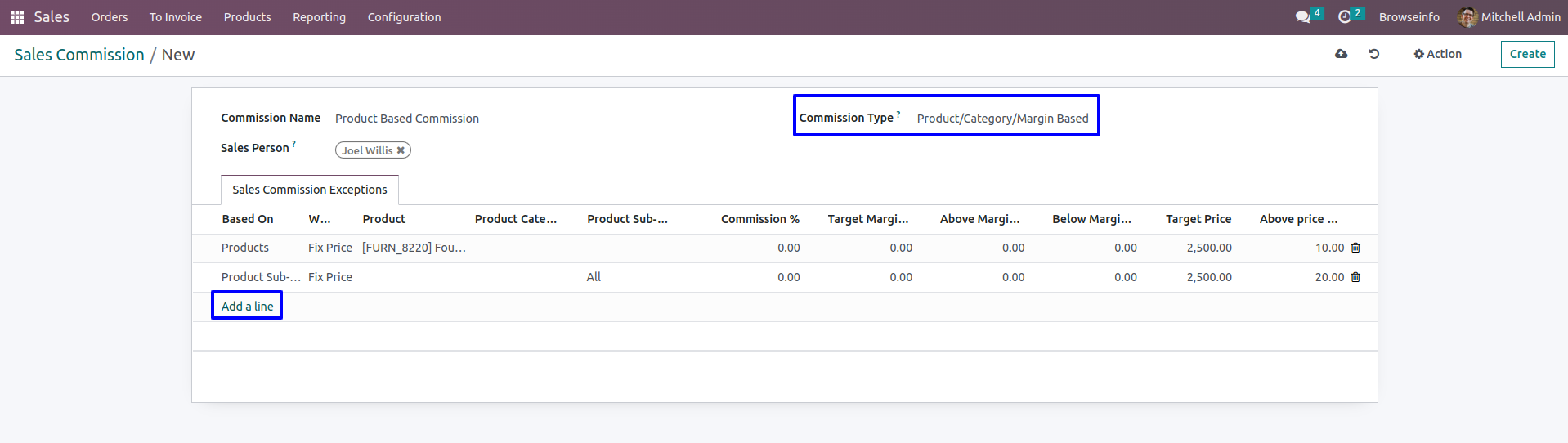This screenshot has width=1568, height=443.
Task: Open the activities clock icon
Action: [x=1344, y=17]
